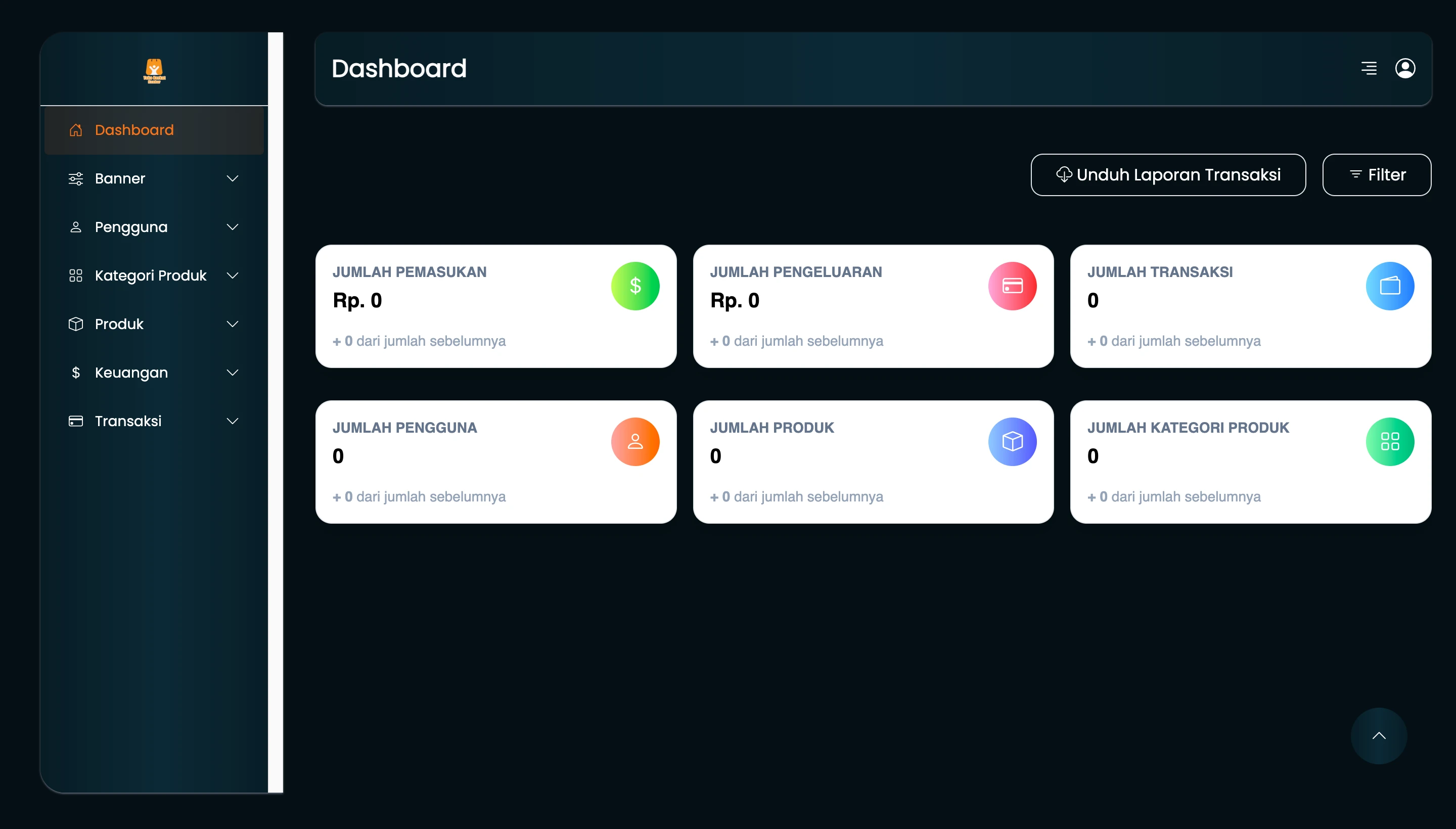Expand the Kategori Produk chevron
Viewport: 1456px width, 829px height.
click(233, 275)
